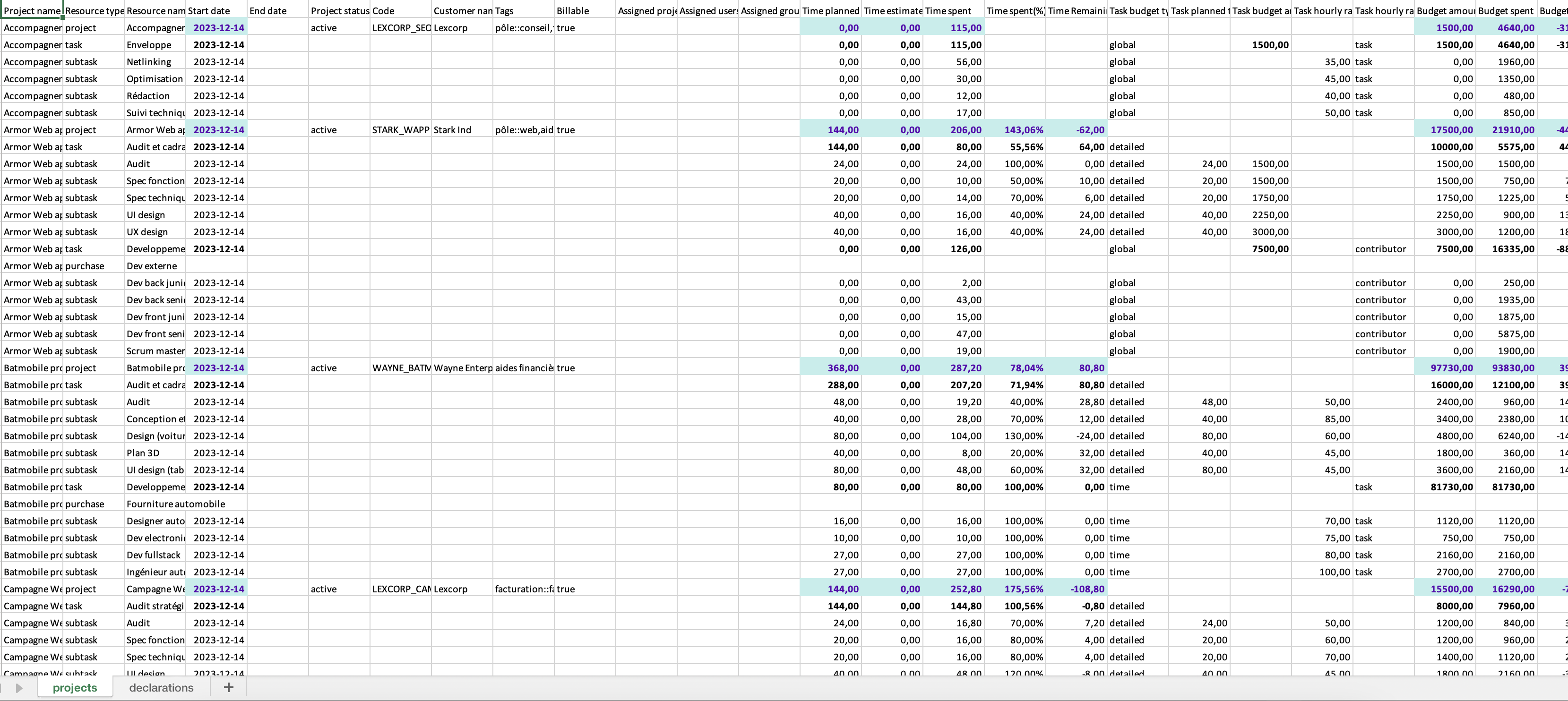The height and width of the screenshot is (701, 1568).
Task: Select the UX design resource cell
Action: tap(155, 232)
